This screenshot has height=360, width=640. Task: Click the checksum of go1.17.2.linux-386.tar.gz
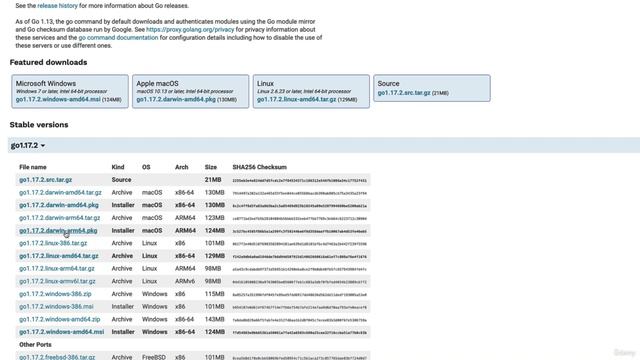(x=300, y=244)
